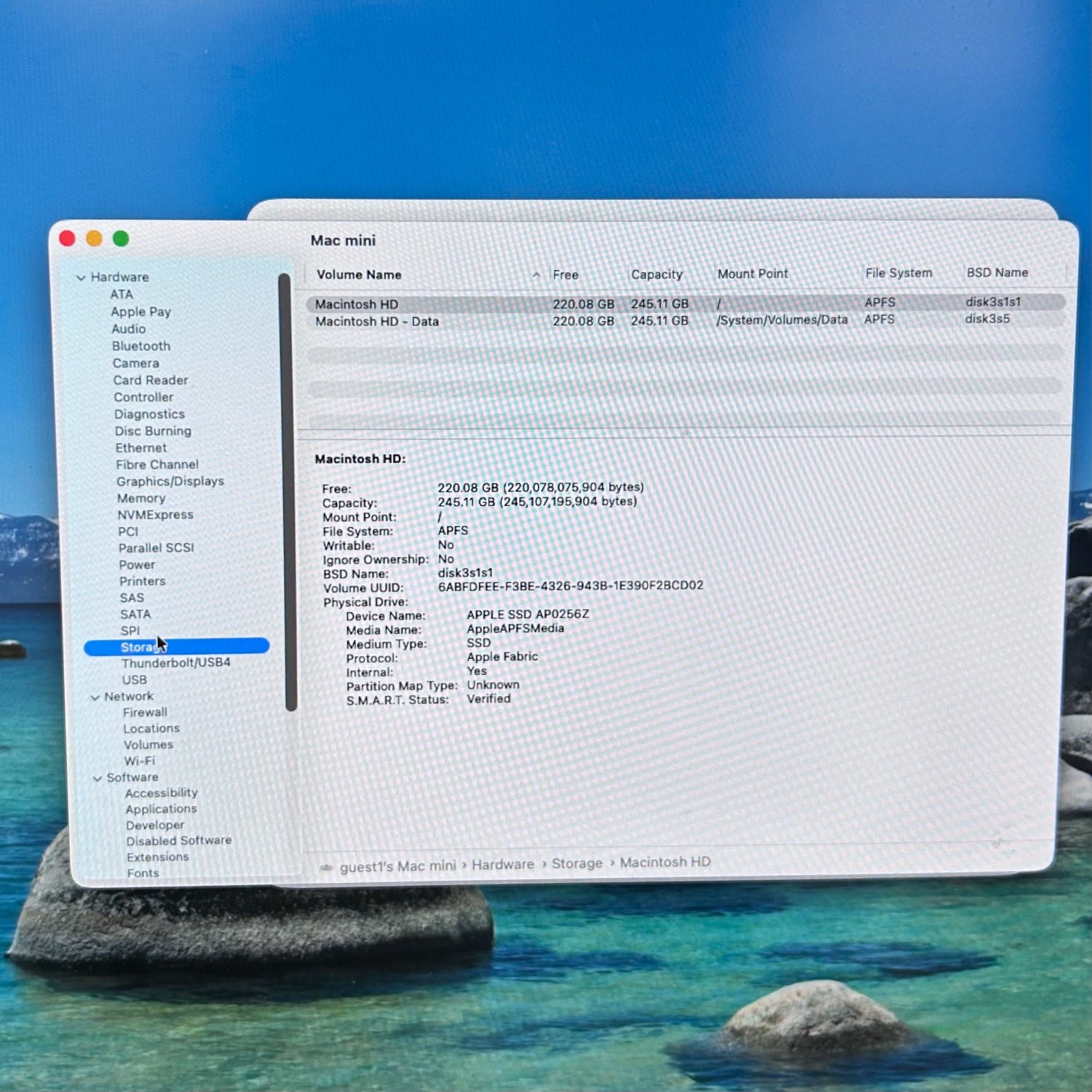
Task: Select Controller in the sidebar
Action: point(143,397)
